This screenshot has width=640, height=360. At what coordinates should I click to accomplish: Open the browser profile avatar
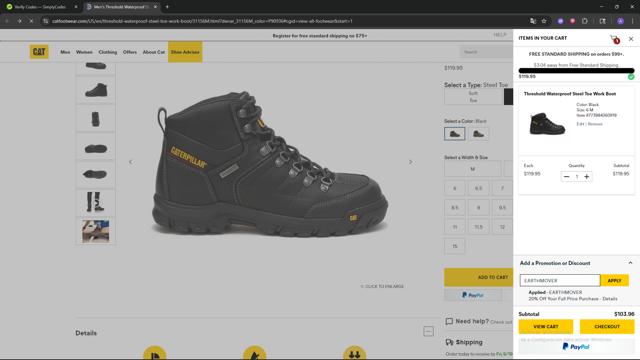coord(620,21)
